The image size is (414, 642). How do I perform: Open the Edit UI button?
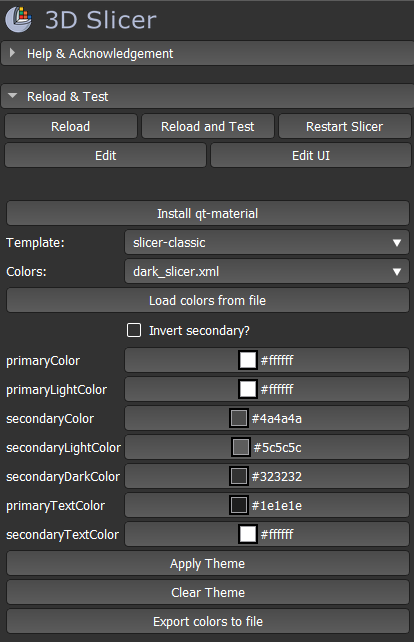coord(311,156)
